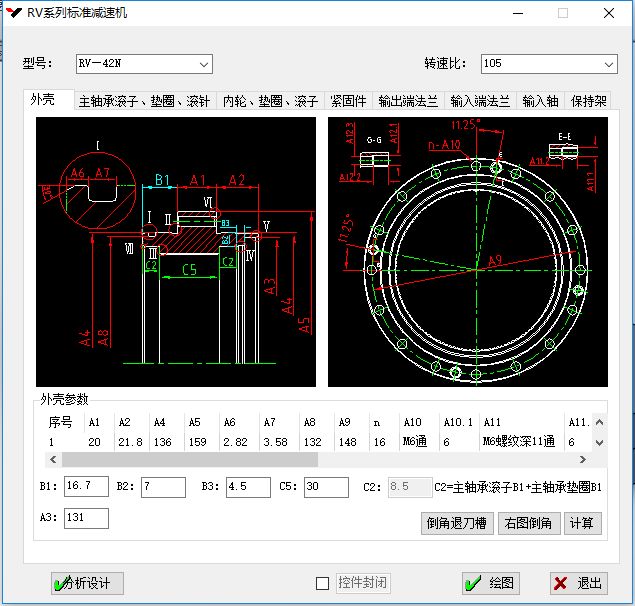Click the disabled C2 field
The height and width of the screenshot is (606, 635).
click(410, 487)
